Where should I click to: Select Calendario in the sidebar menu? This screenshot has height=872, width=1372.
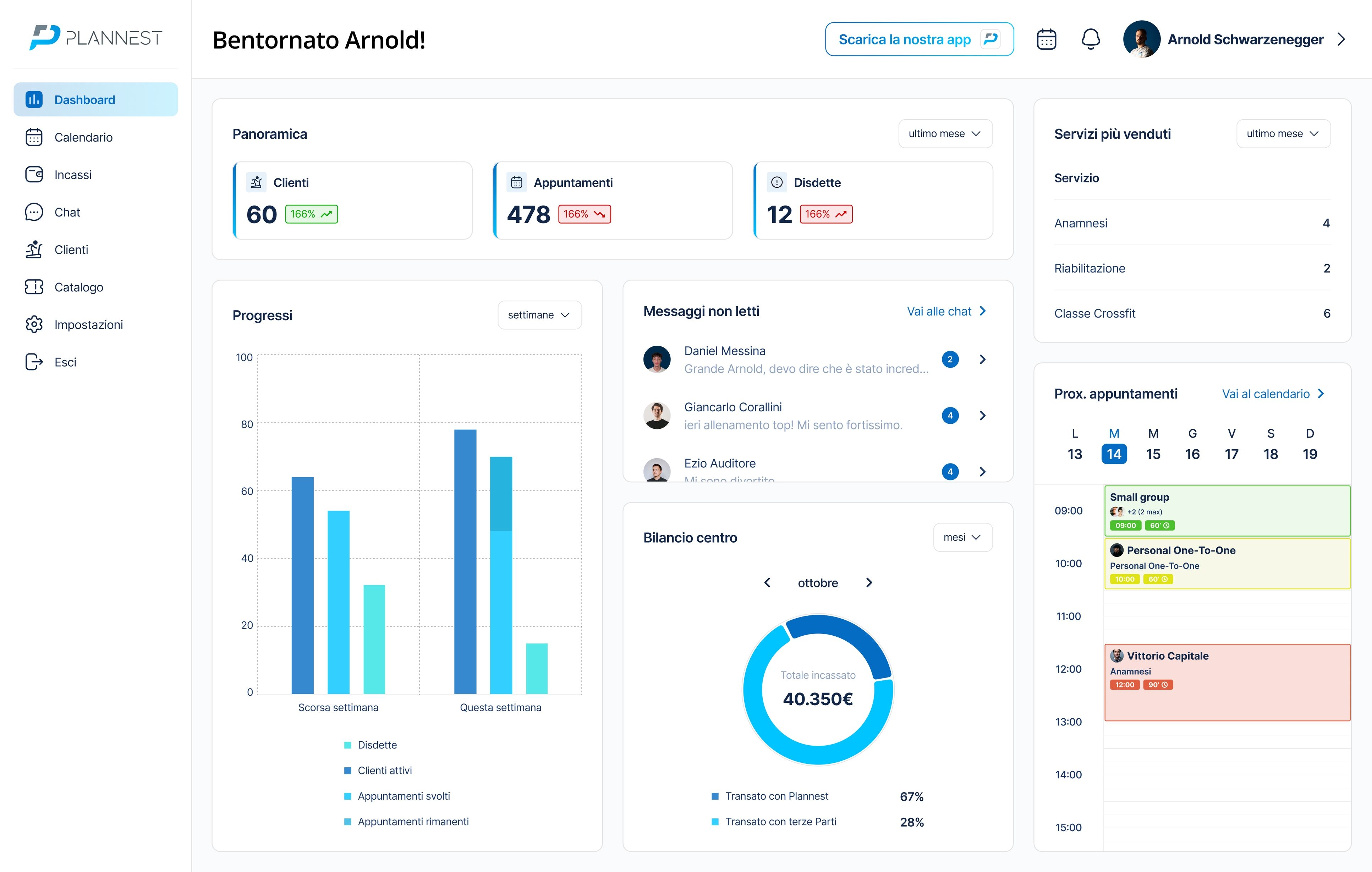(83, 137)
